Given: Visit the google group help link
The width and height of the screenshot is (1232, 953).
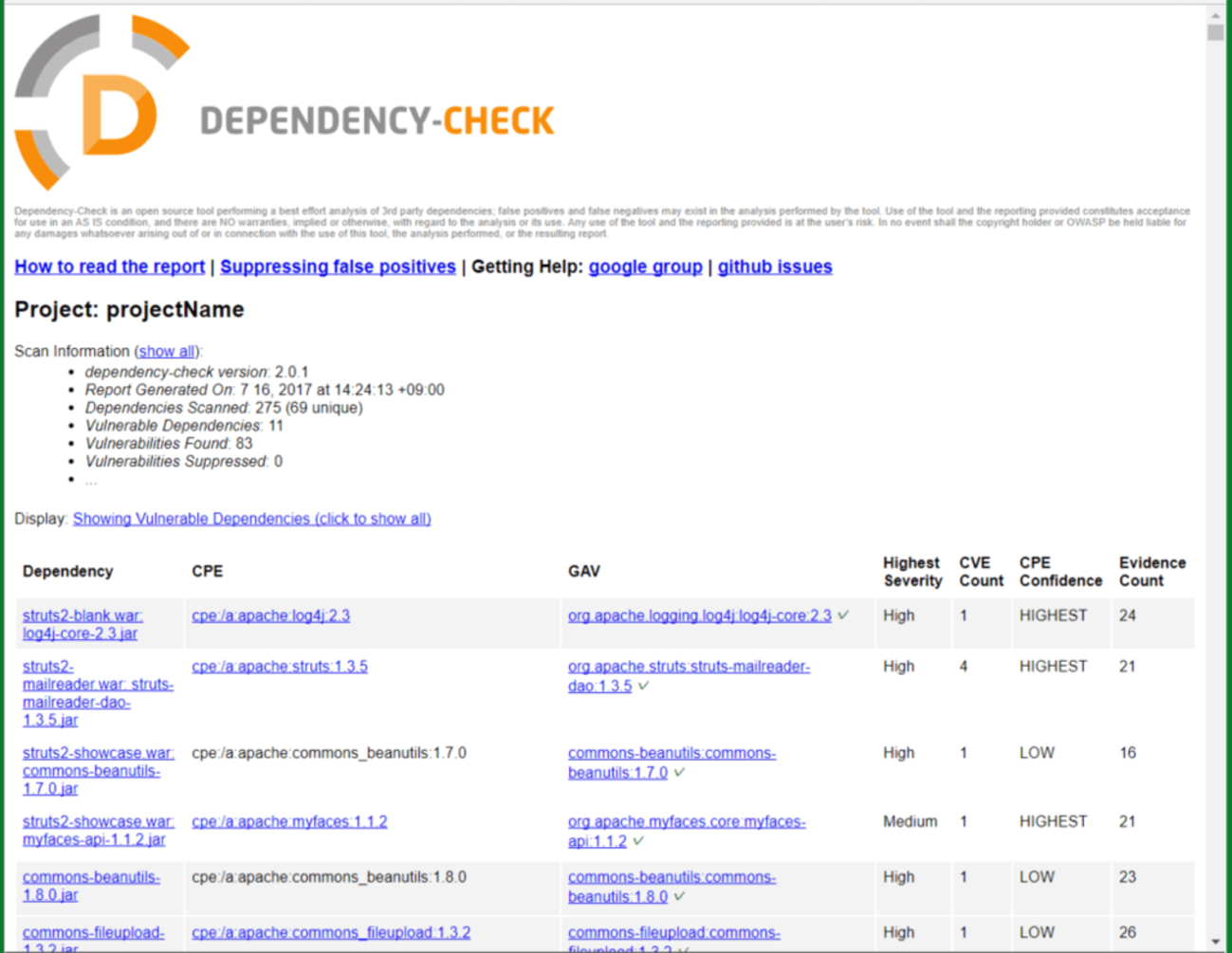Looking at the screenshot, I should (646, 266).
